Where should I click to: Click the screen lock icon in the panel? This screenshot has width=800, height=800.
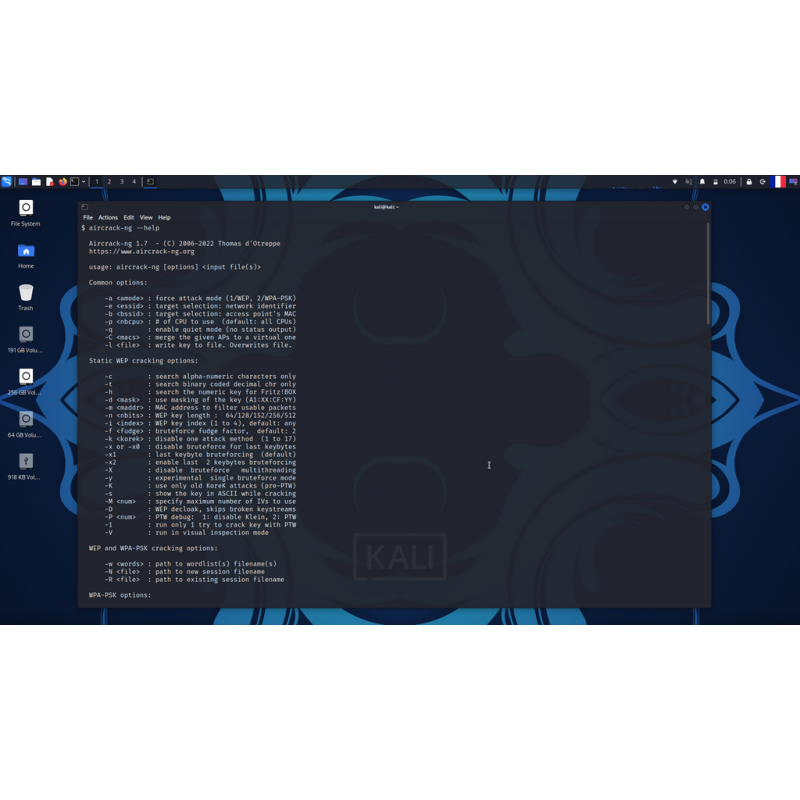pyautogui.click(x=750, y=182)
